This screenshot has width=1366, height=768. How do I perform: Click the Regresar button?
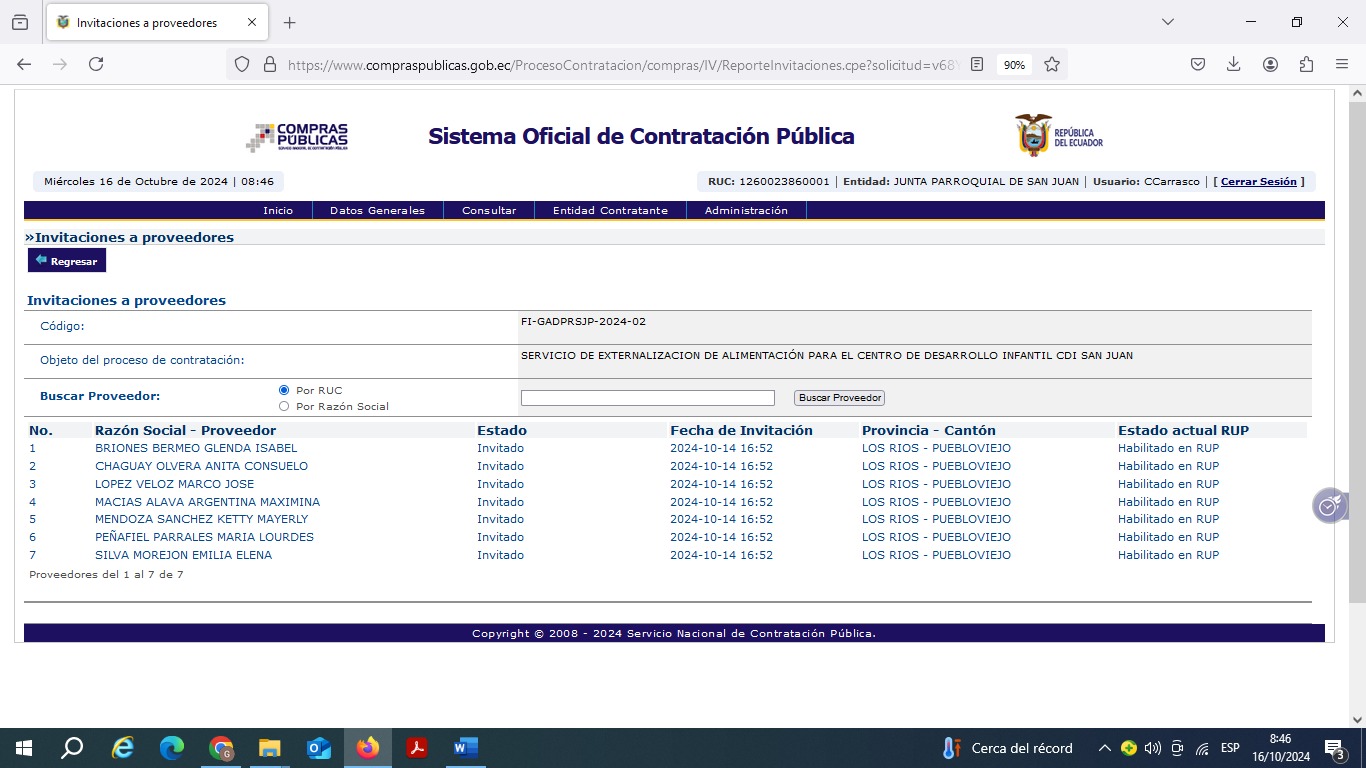67,261
